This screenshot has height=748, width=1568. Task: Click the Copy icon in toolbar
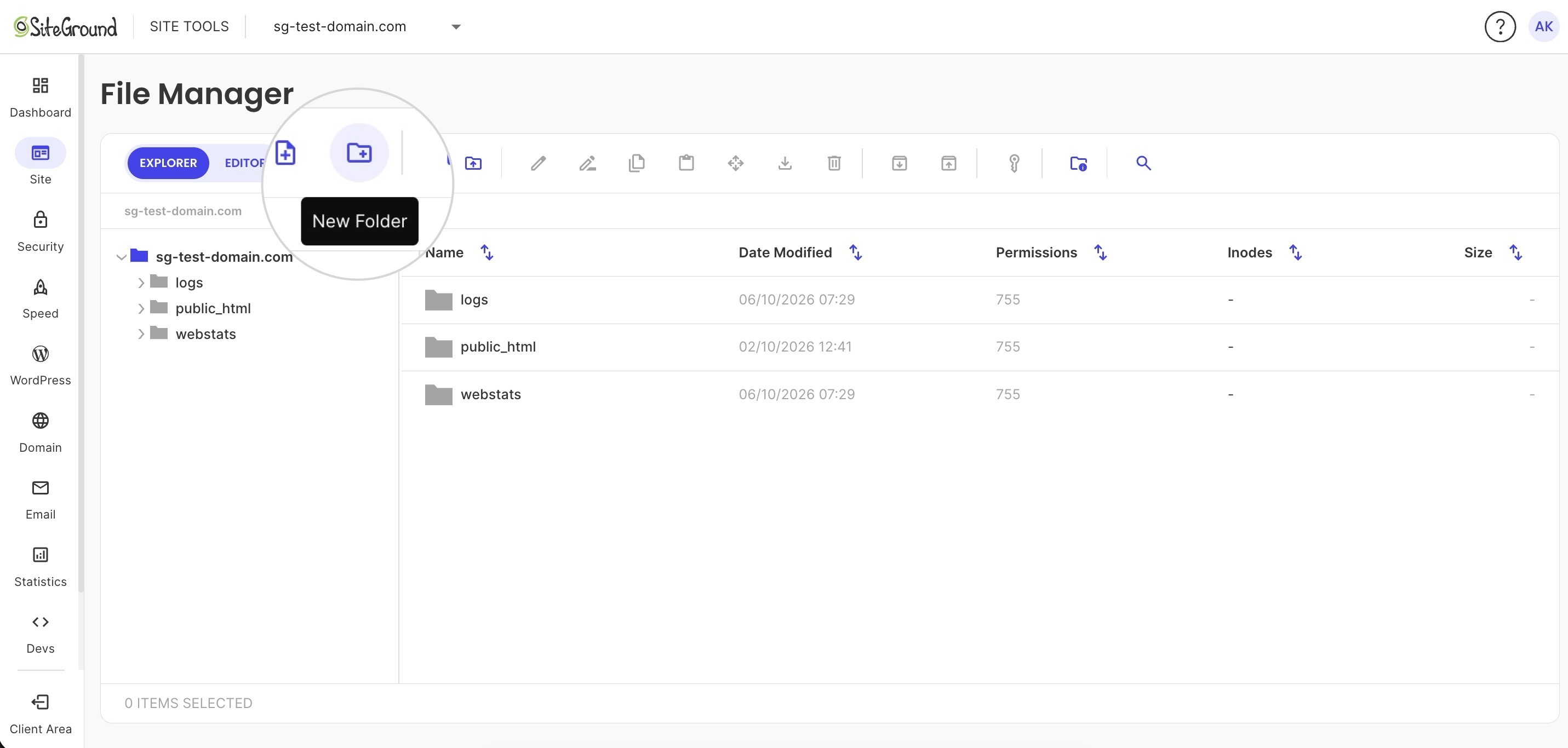tap(637, 163)
